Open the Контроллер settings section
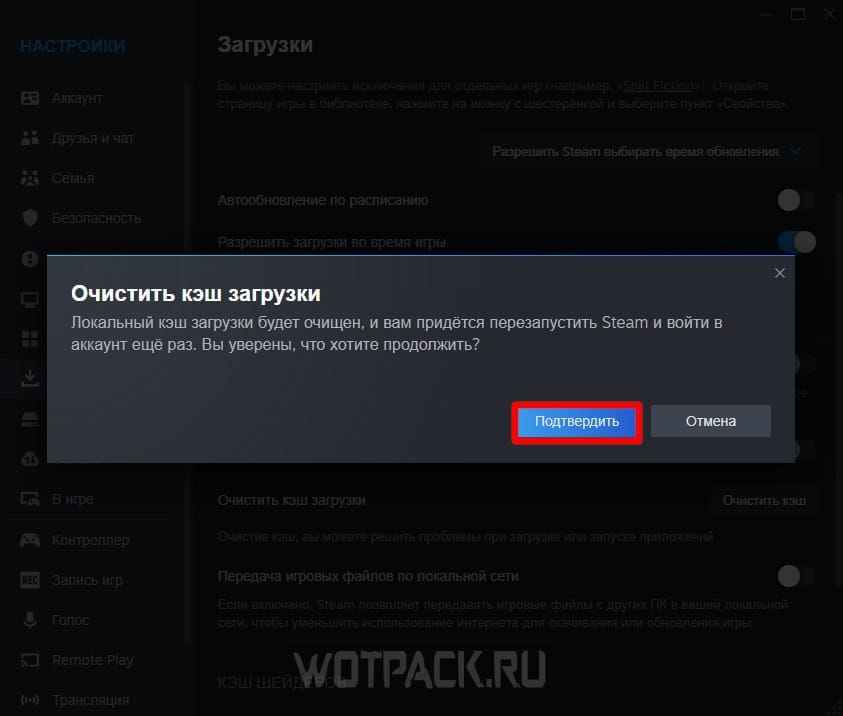843x716 pixels. pyautogui.click(x=90, y=540)
